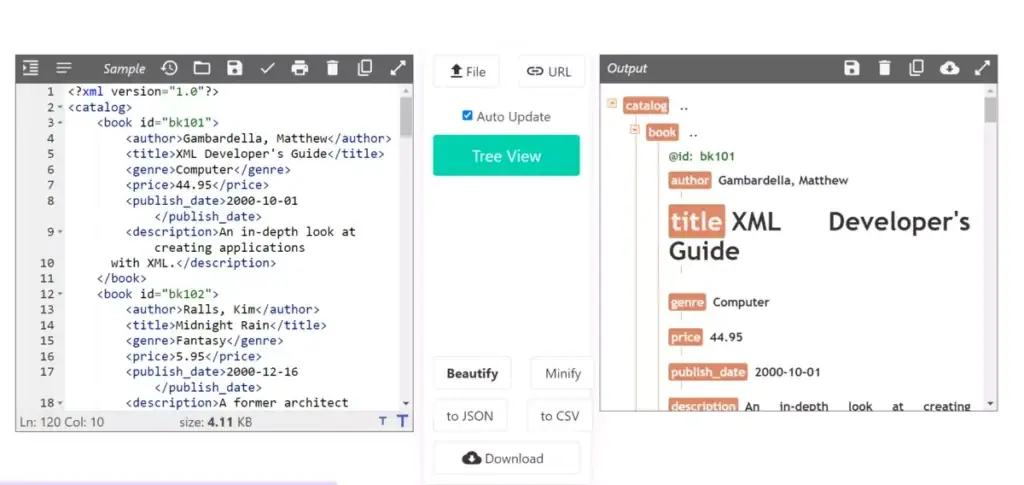Image resolution: width=1024 pixels, height=485 pixels.
Task: Click the 'Ln: 120 Col: 10' status text
Action: [x=61, y=422]
